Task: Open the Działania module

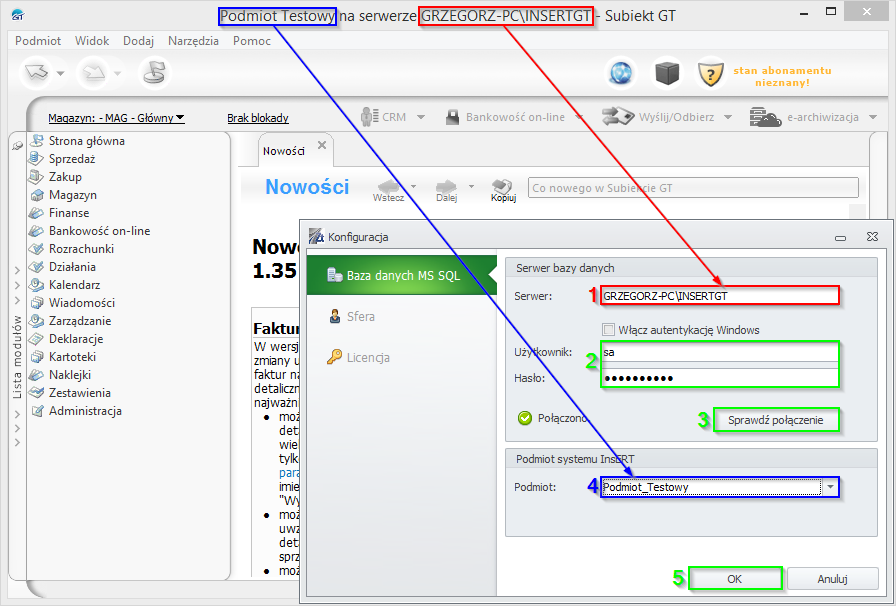Action: click(x=72, y=267)
